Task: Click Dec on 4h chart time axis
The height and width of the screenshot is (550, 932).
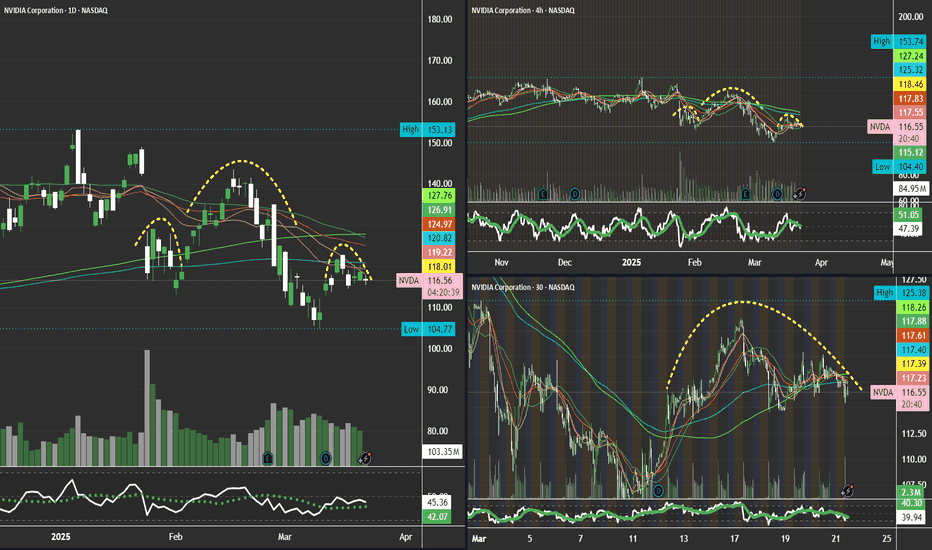Action: click(x=564, y=262)
